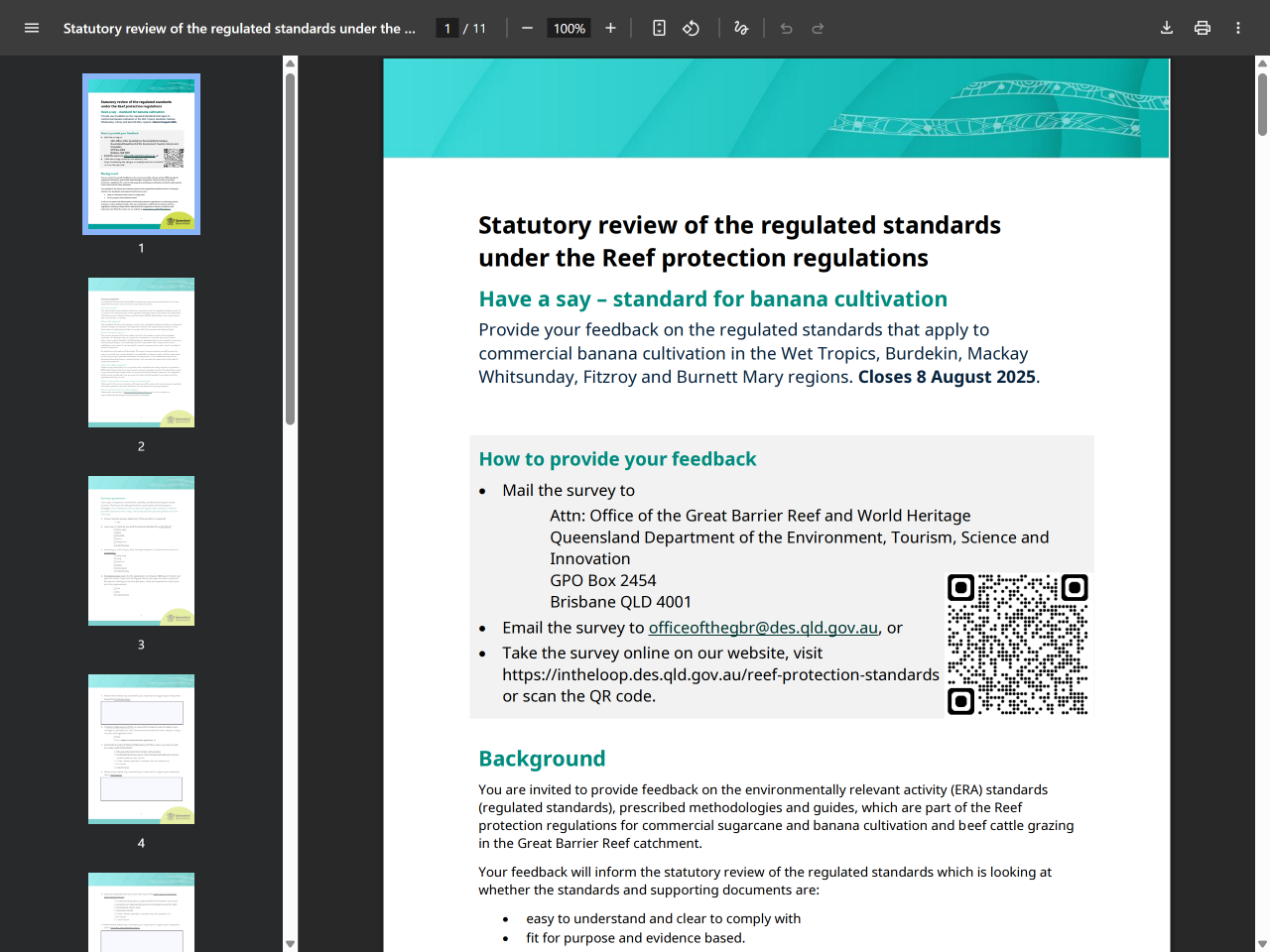
Task: Open the more options menu
Action: pos(1237,28)
